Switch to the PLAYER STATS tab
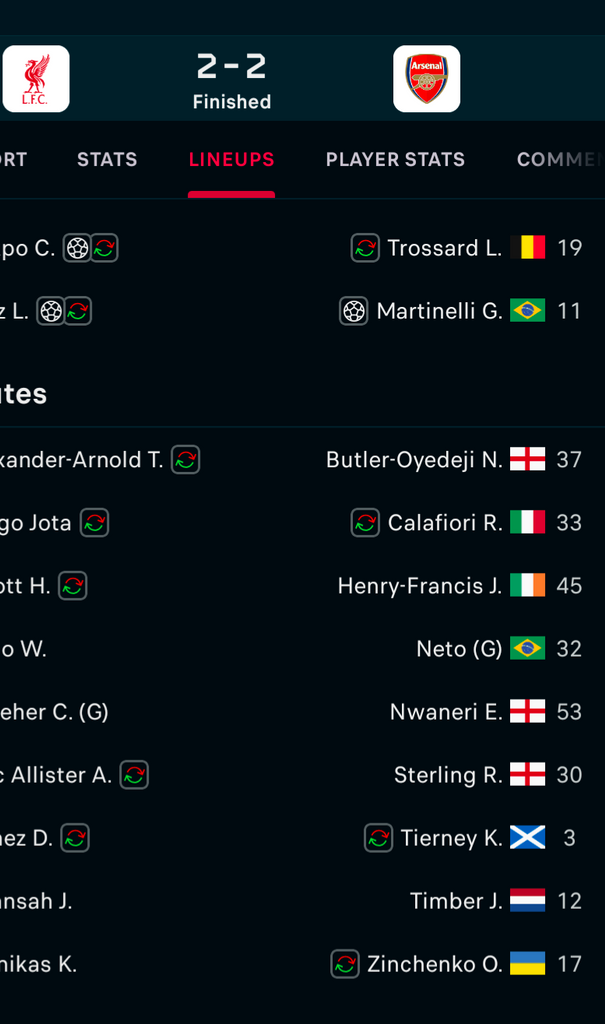The width and height of the screenshot is (605, 1024). coord(395,159)
